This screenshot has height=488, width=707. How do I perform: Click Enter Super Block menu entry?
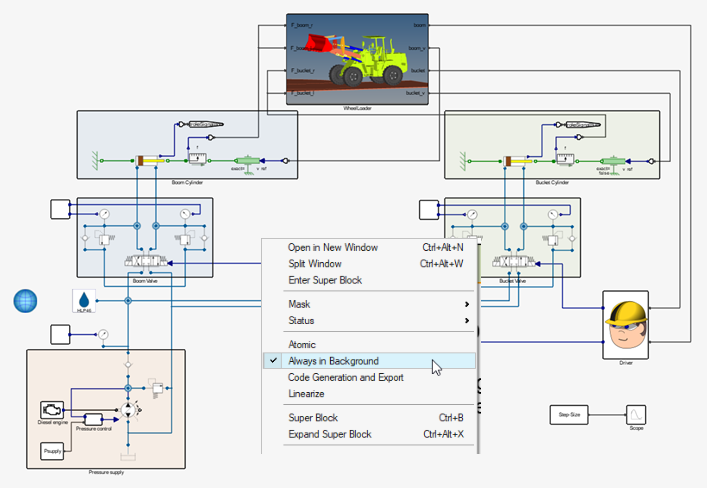[x=325, y=280]
